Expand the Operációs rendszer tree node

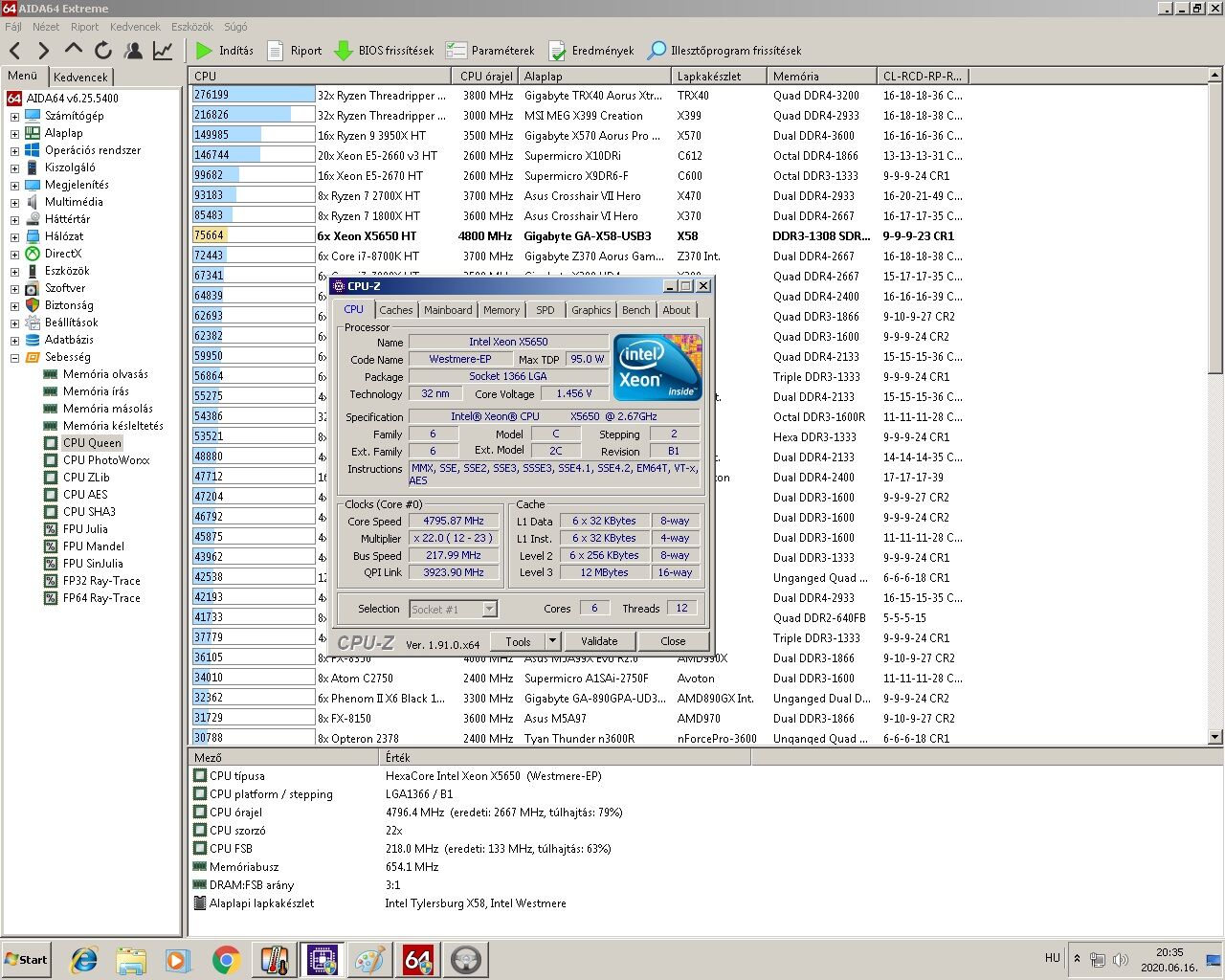pos(14,151)
